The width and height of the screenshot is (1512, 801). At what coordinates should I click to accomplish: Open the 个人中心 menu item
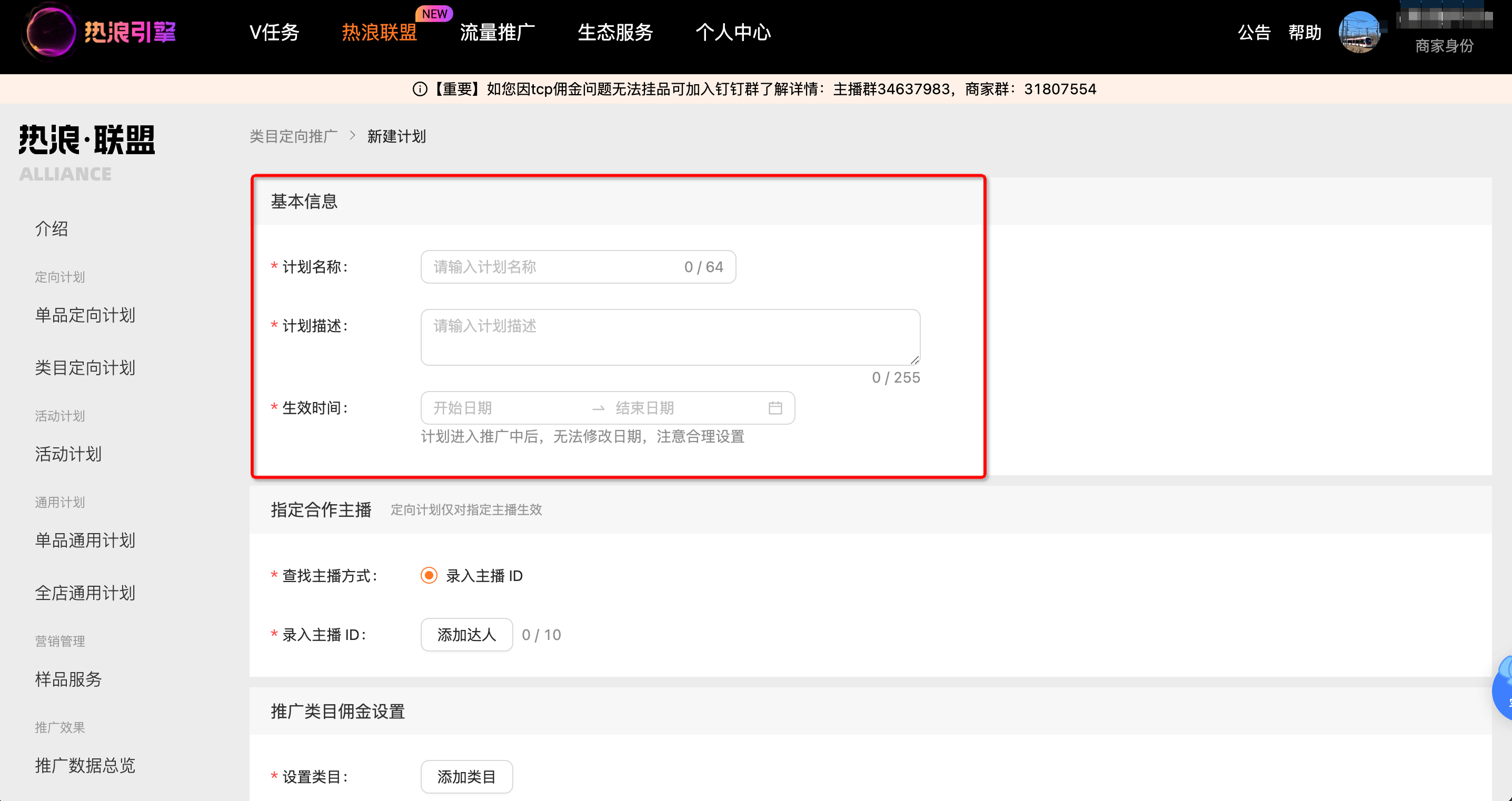coord(733,32)
